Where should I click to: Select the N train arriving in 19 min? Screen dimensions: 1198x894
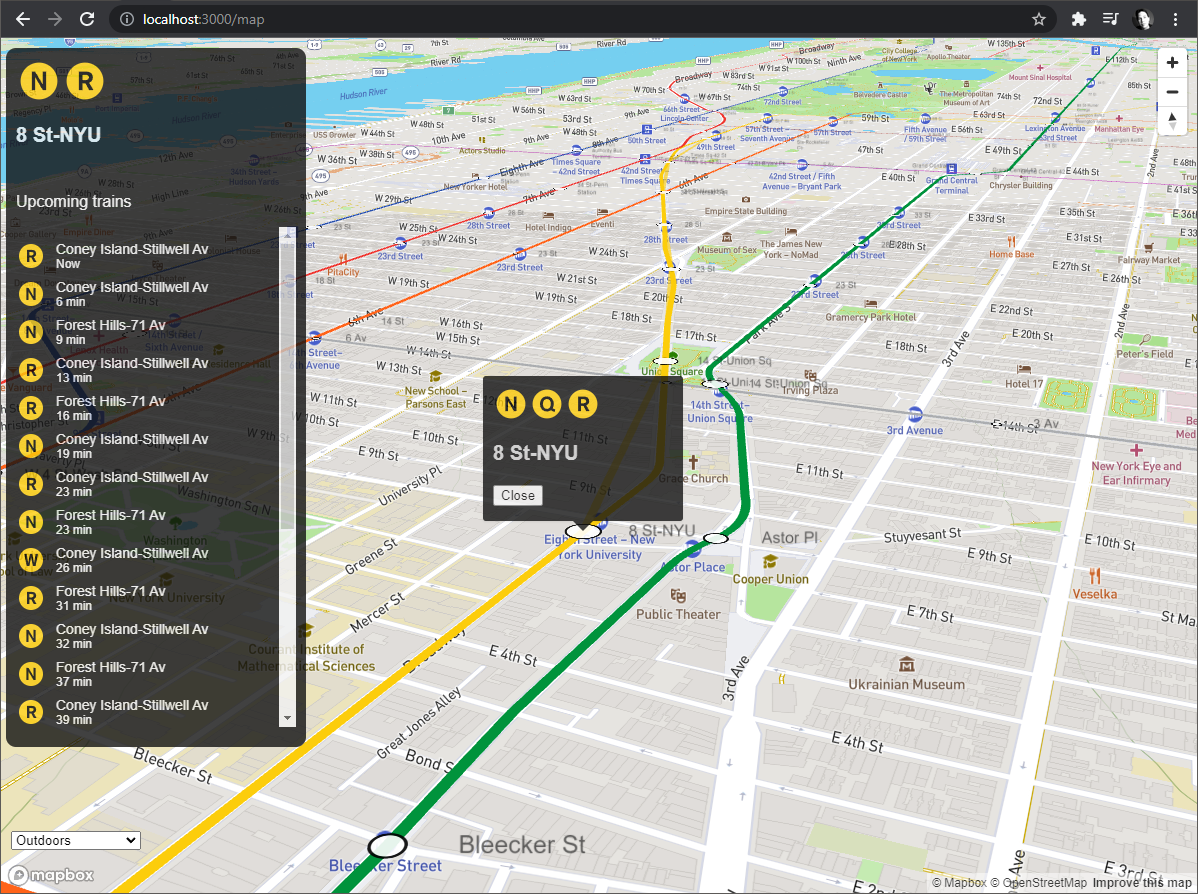(x=147, y=446)
